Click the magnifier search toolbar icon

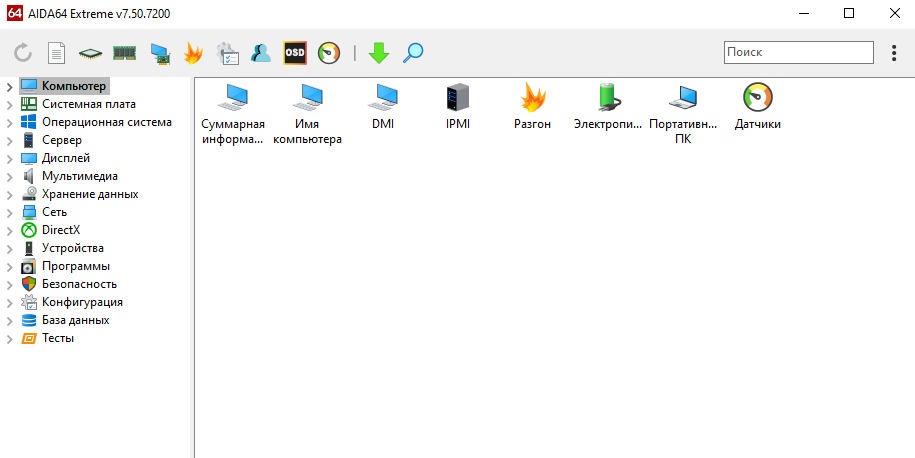413,53
